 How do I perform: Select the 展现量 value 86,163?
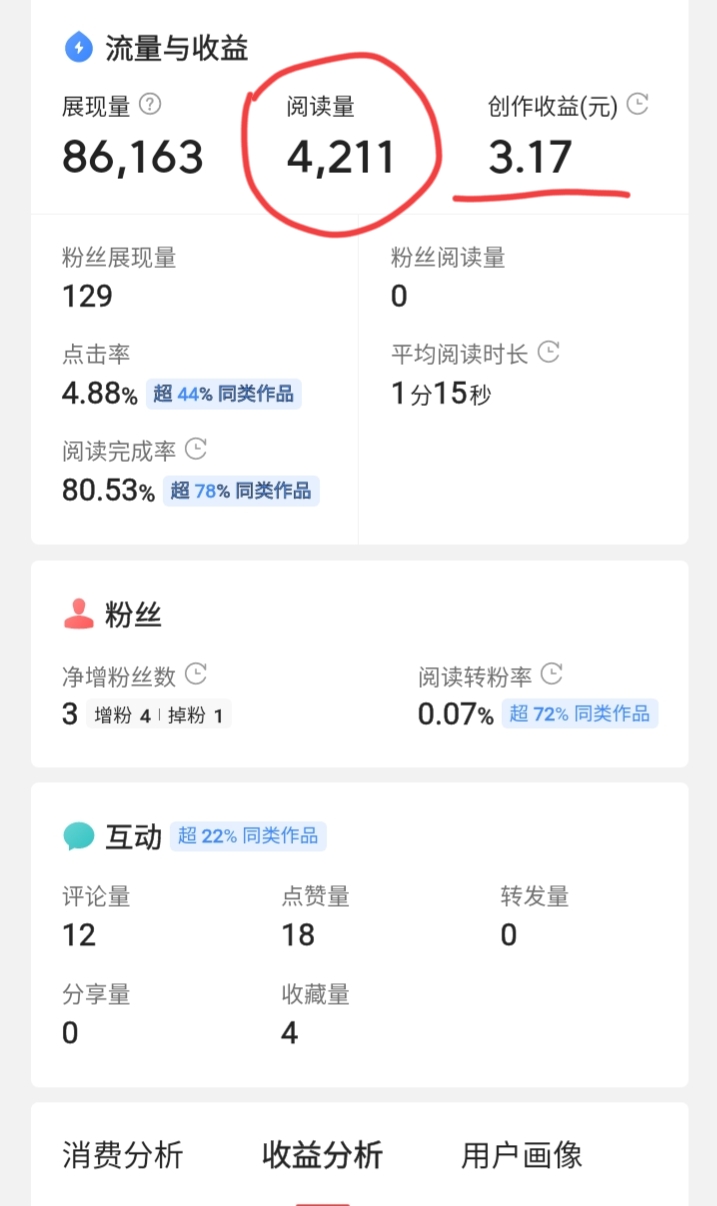click(x=131, y=156)
